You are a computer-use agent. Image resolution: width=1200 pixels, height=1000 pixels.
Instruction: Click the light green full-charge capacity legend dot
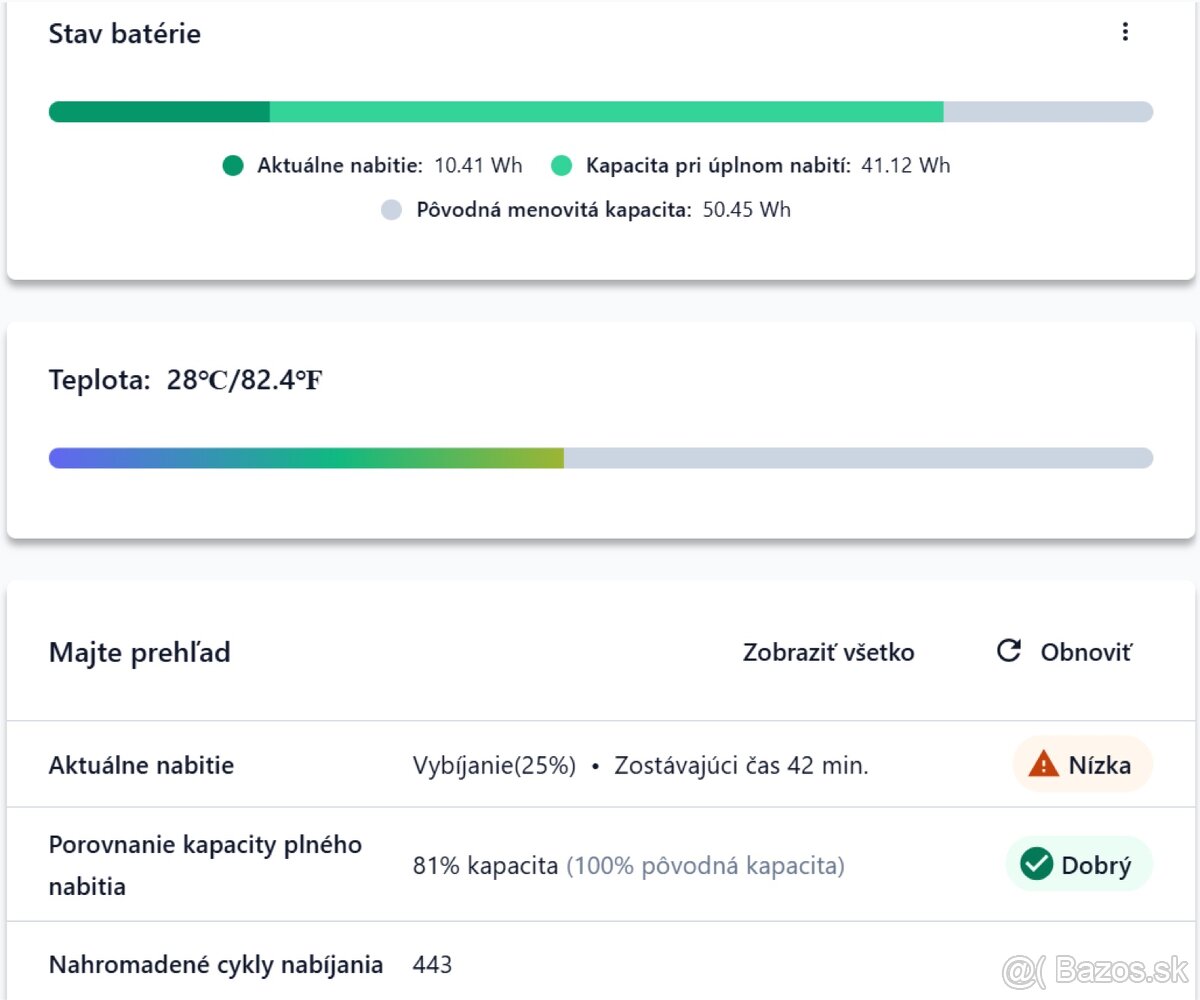pyautogui.click(x=561, y=166)
